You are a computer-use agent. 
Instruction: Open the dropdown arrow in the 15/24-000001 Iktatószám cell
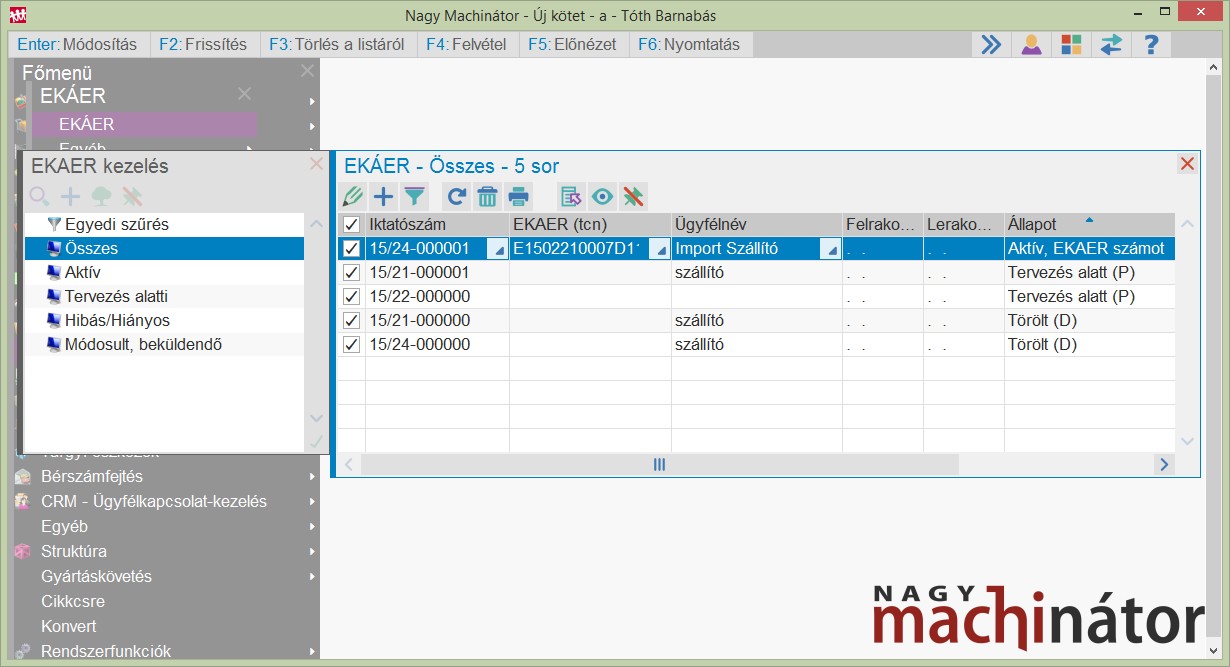pyautogui.click(x=497, y=249)
